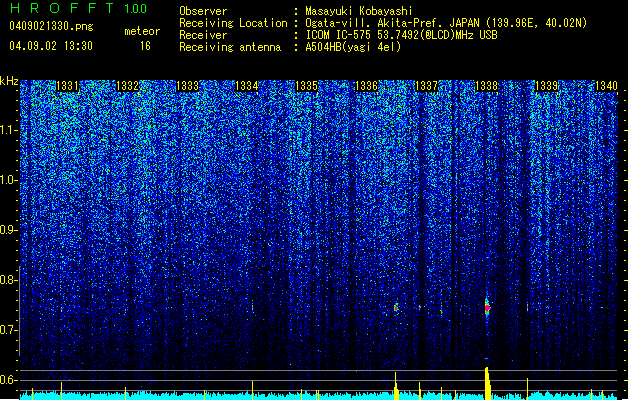
Task: Click the date stamp 04.09.02 13:30
Action: point(51,46)
